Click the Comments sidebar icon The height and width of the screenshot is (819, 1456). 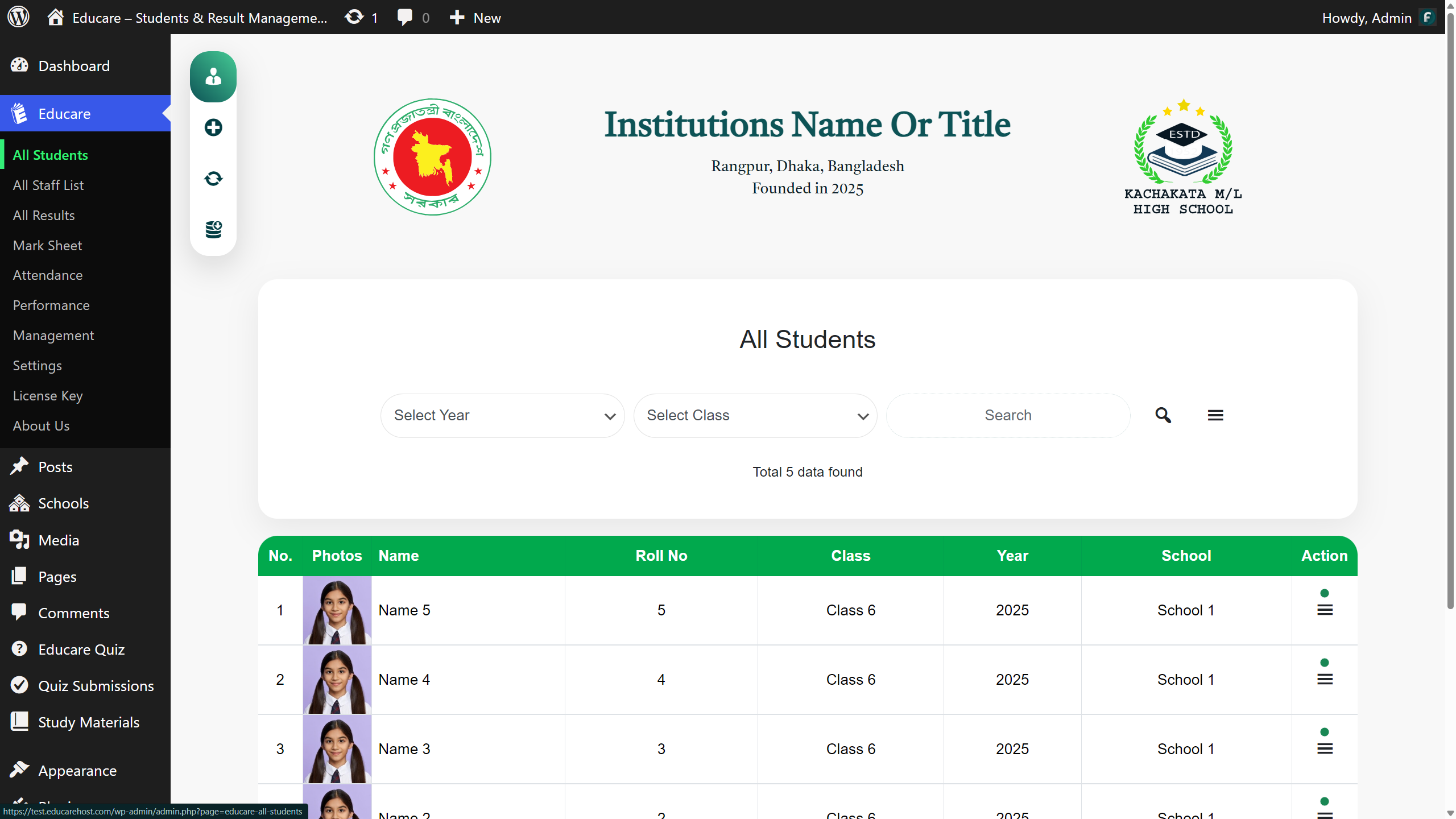click(19, 612)
